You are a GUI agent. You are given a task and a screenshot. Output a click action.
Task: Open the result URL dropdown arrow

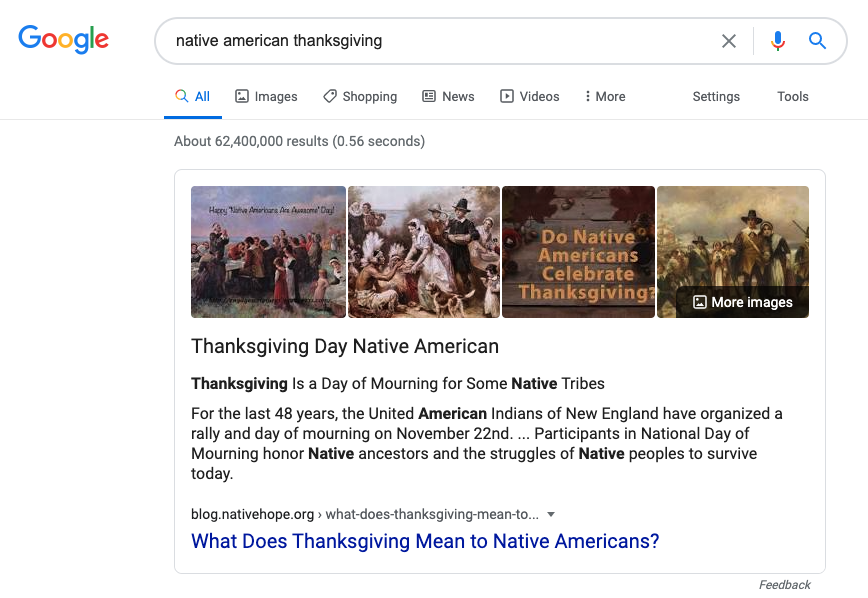pyautogui.click(x=551, y=514)
